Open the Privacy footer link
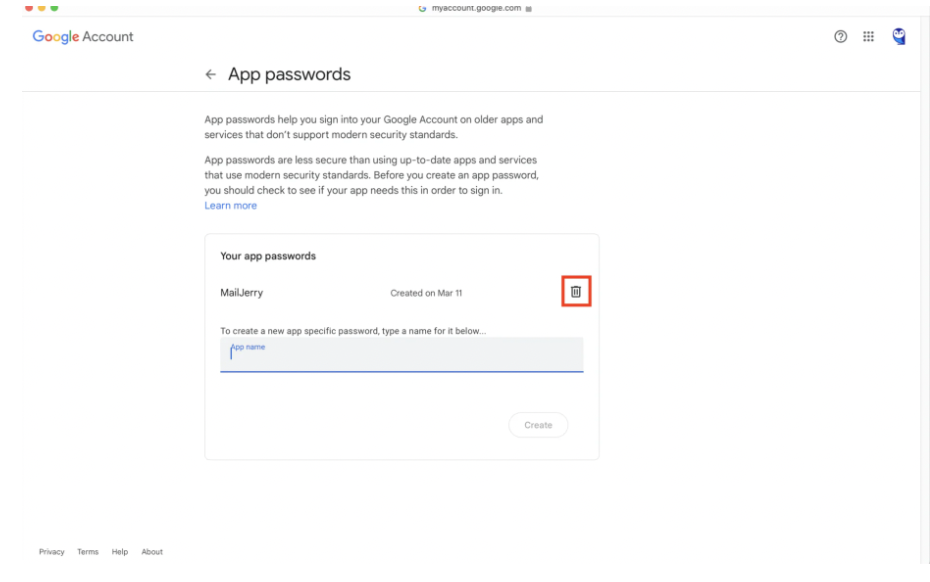 (x=52, y=552)
